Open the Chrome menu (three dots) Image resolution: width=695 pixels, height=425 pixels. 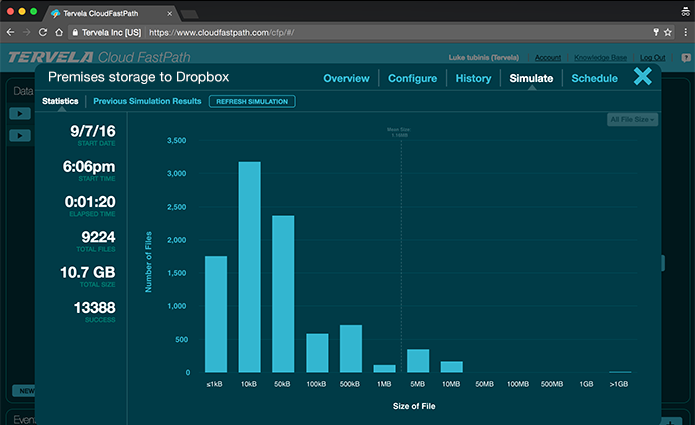[x=683, y=32]
